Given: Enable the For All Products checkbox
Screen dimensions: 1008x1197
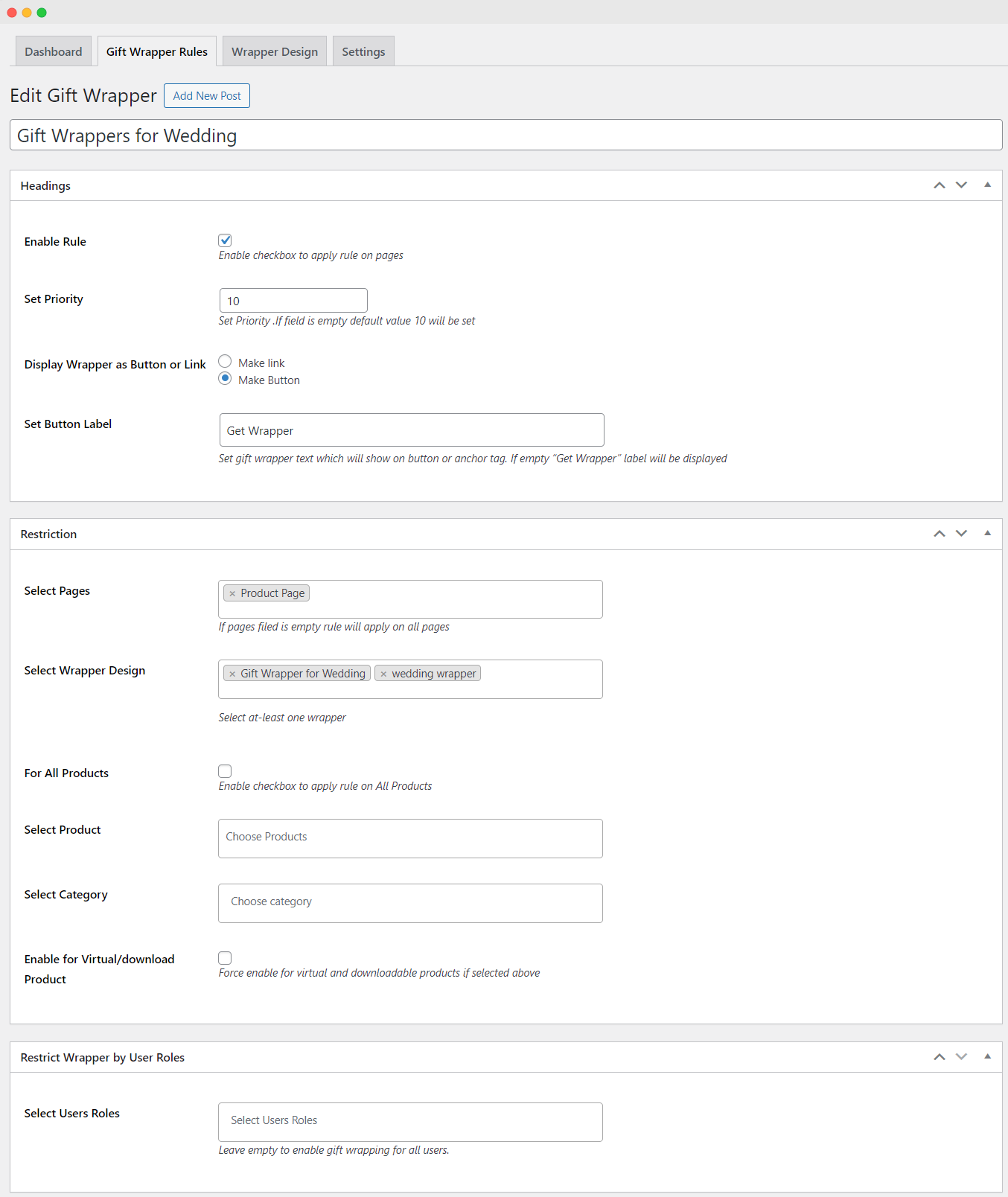Looking at the screenshot, I should click(225, 771).
